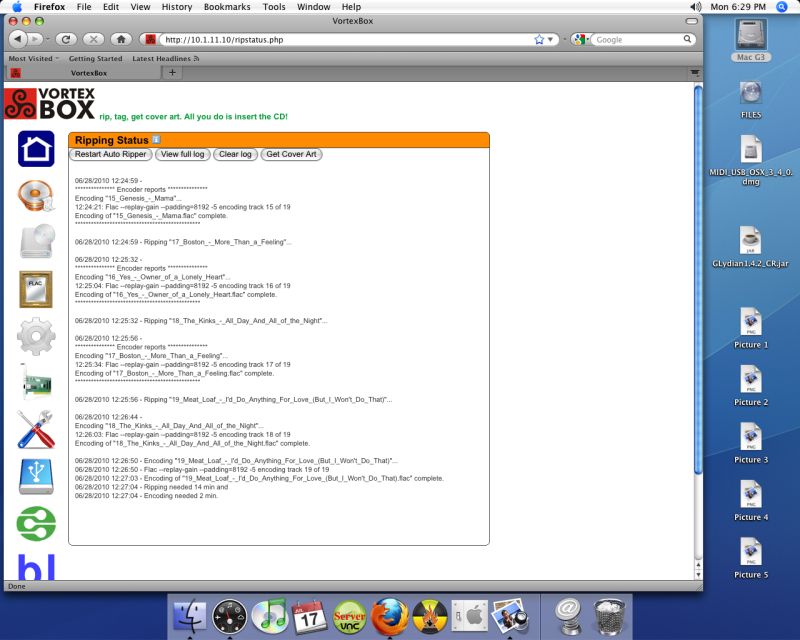Open the Bookmarks menu
800x640 pixels.
tap(227, 7)
